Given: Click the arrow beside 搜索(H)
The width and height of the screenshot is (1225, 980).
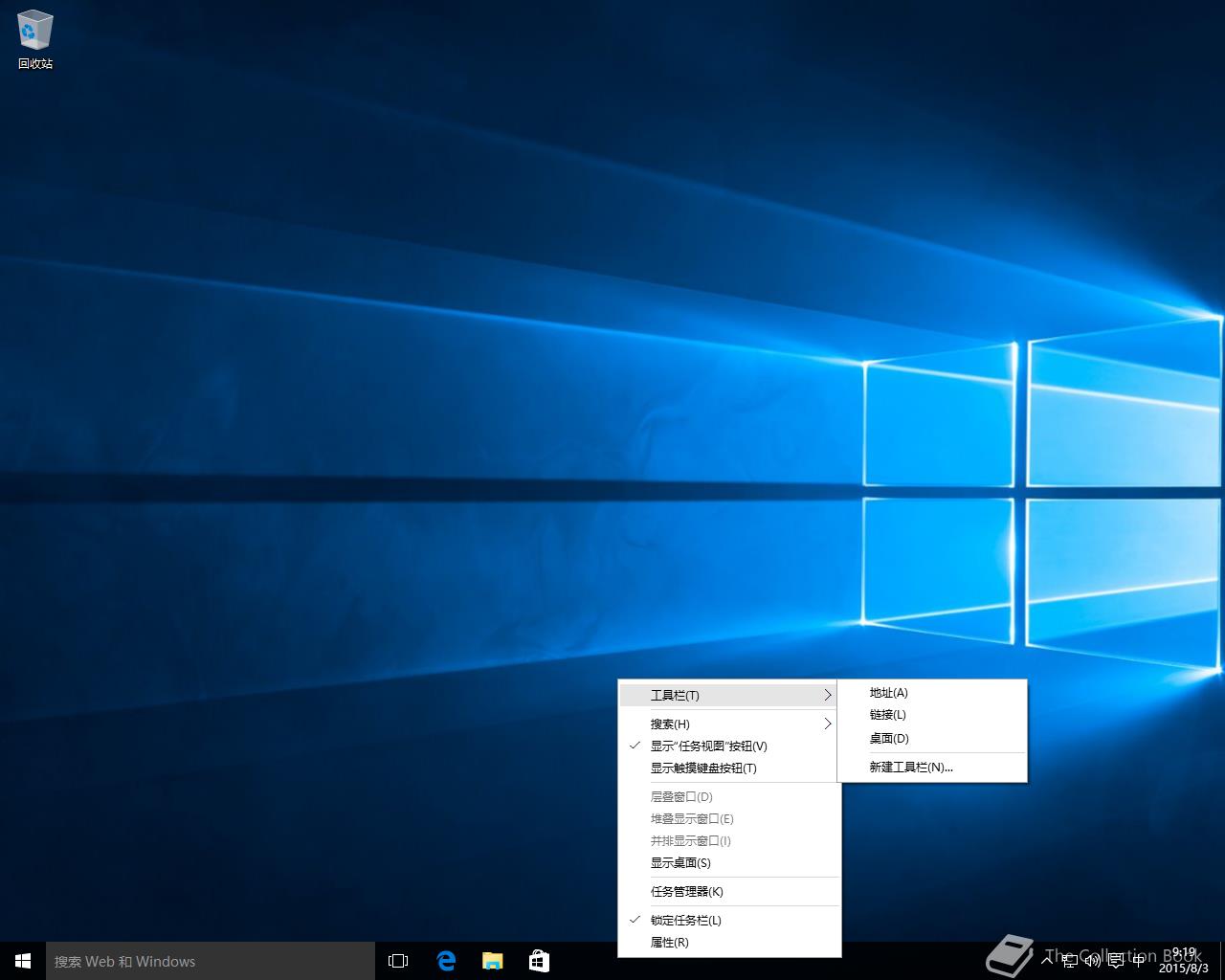Looking at the screenshot, I should (828, 724).
